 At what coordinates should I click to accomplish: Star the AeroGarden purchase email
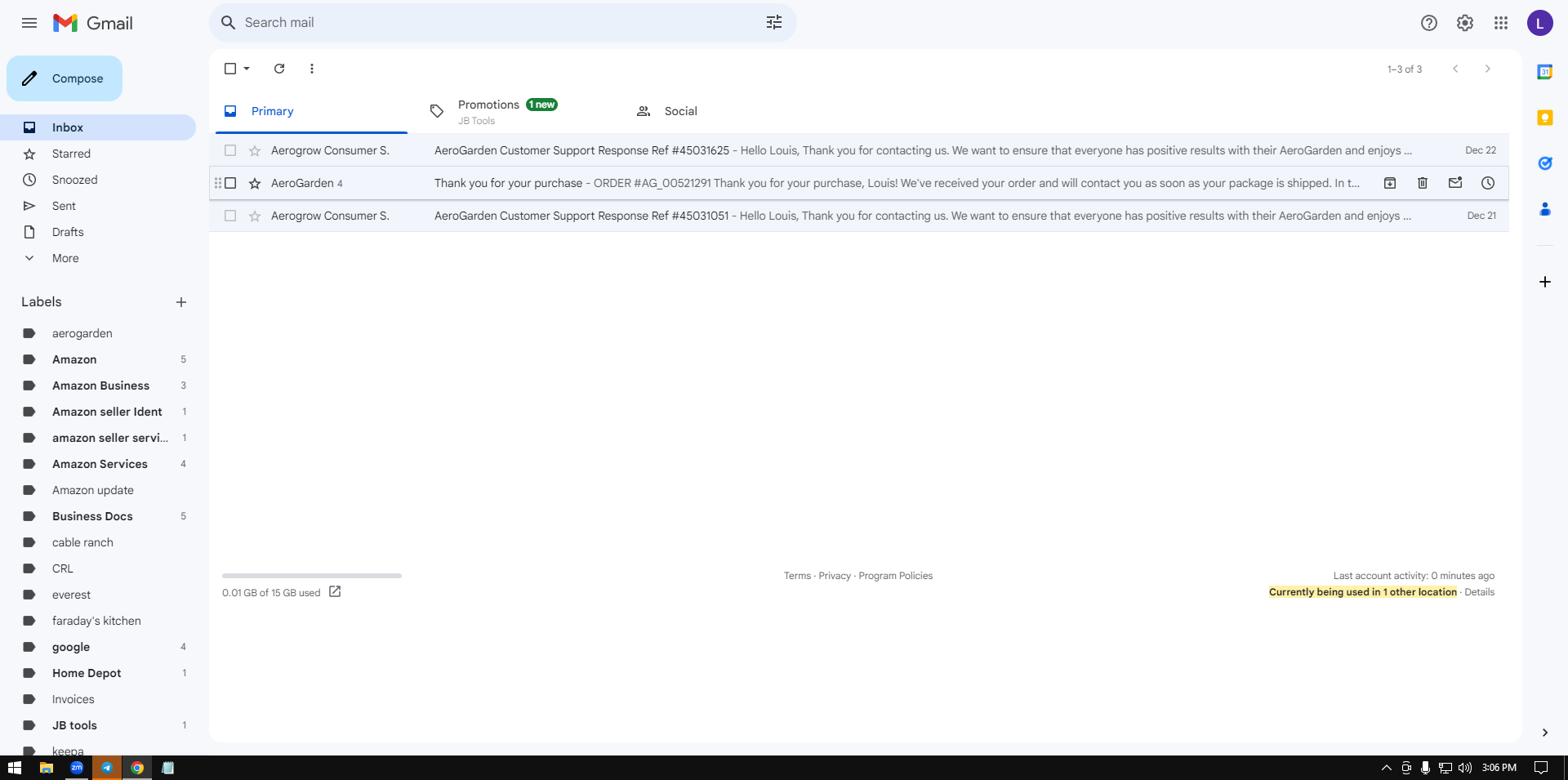(255, 183)
